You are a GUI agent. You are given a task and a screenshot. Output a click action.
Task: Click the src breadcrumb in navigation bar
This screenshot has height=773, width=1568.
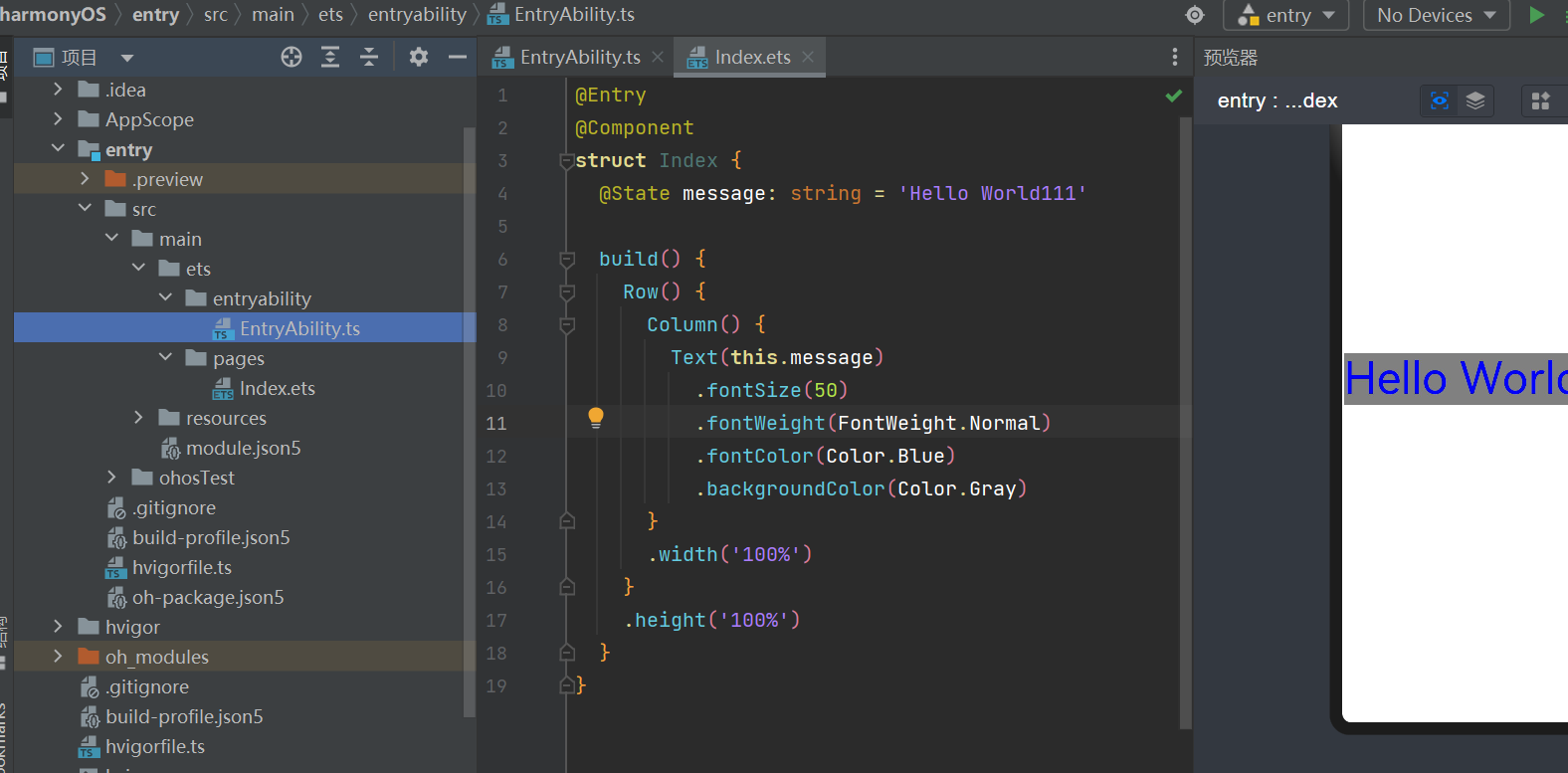click(216, 15)
